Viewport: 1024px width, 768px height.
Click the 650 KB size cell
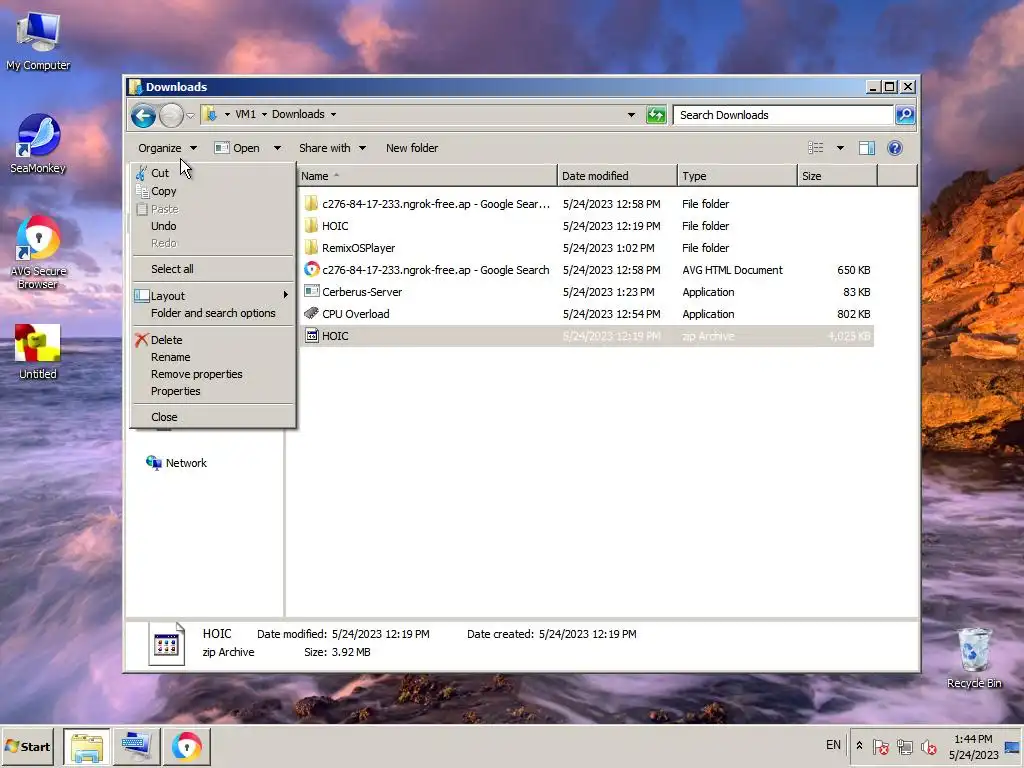tap(854, 270)
